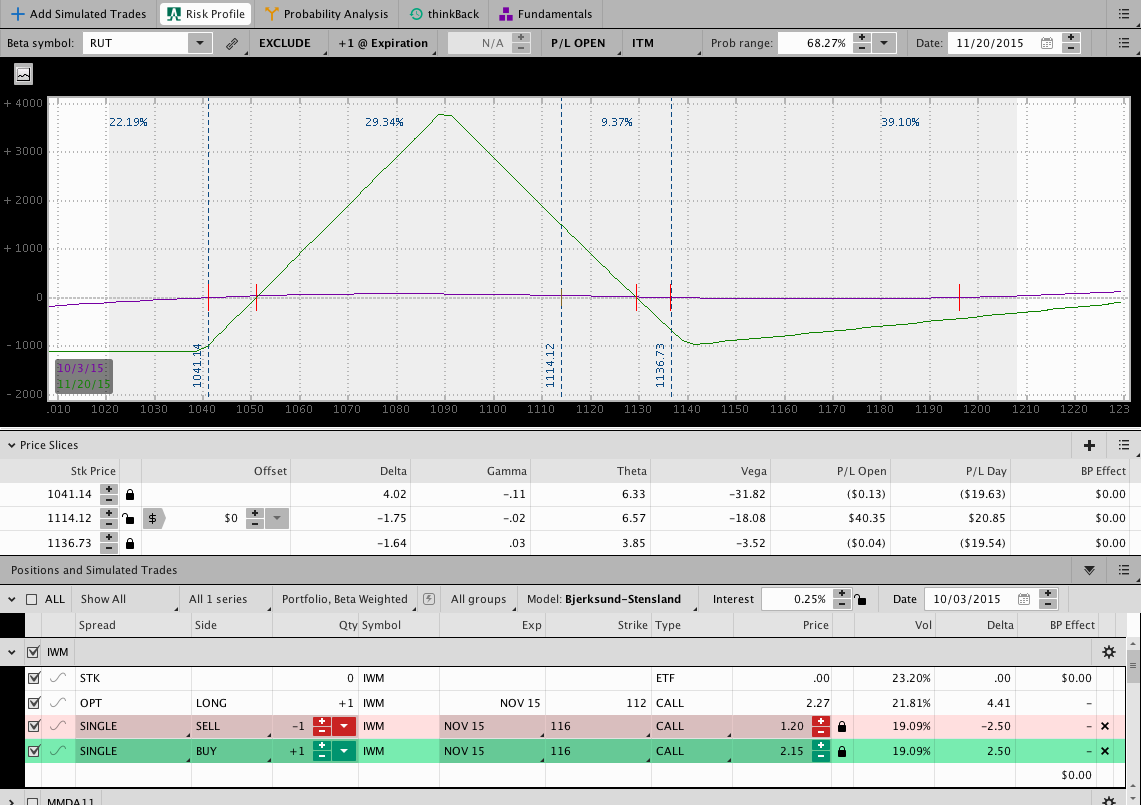Toggle the ALL positions checkbox
Viewport: 1141px width, 805px height.
click(32, 599)
